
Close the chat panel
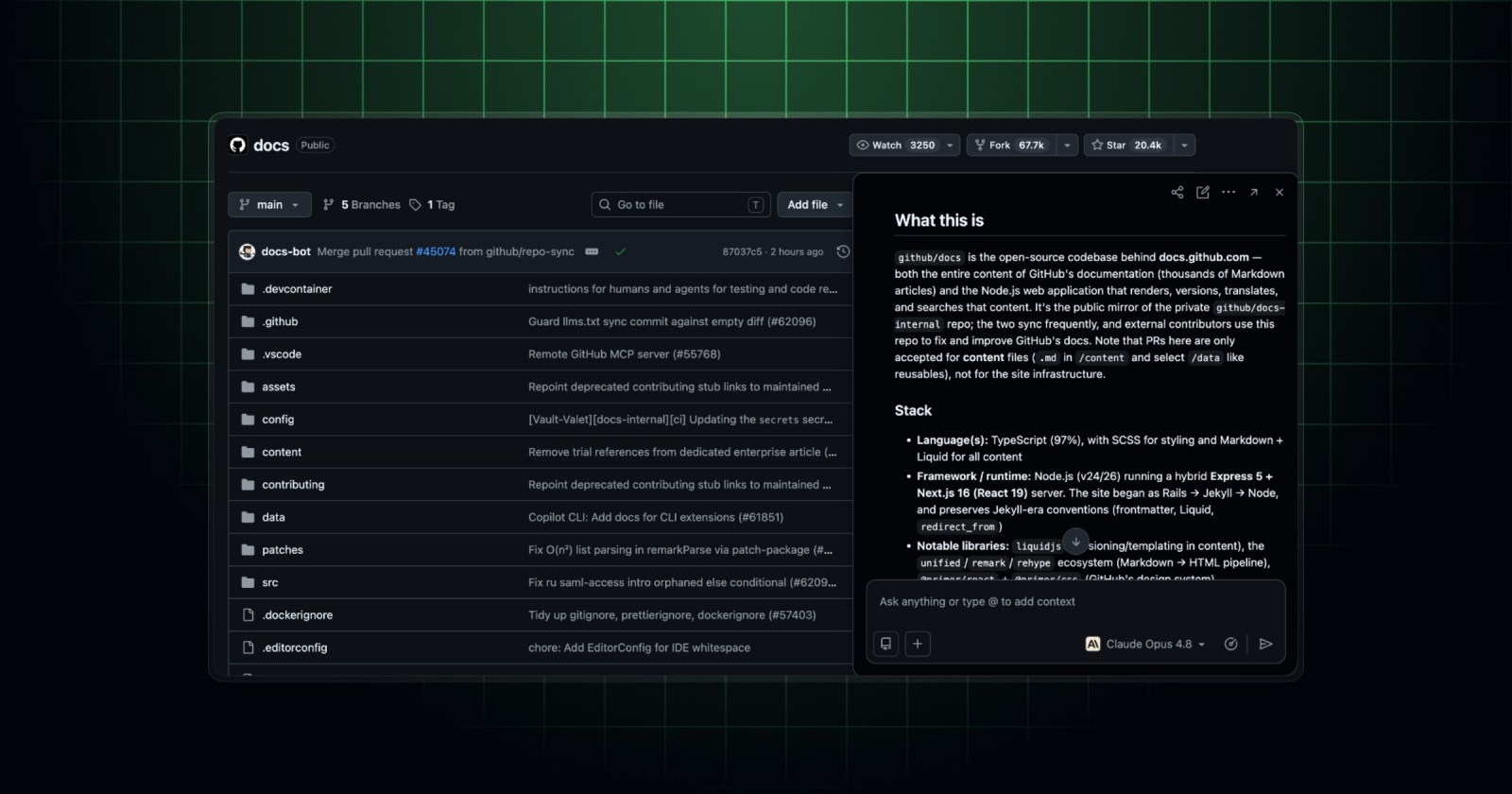[1280, 192]
